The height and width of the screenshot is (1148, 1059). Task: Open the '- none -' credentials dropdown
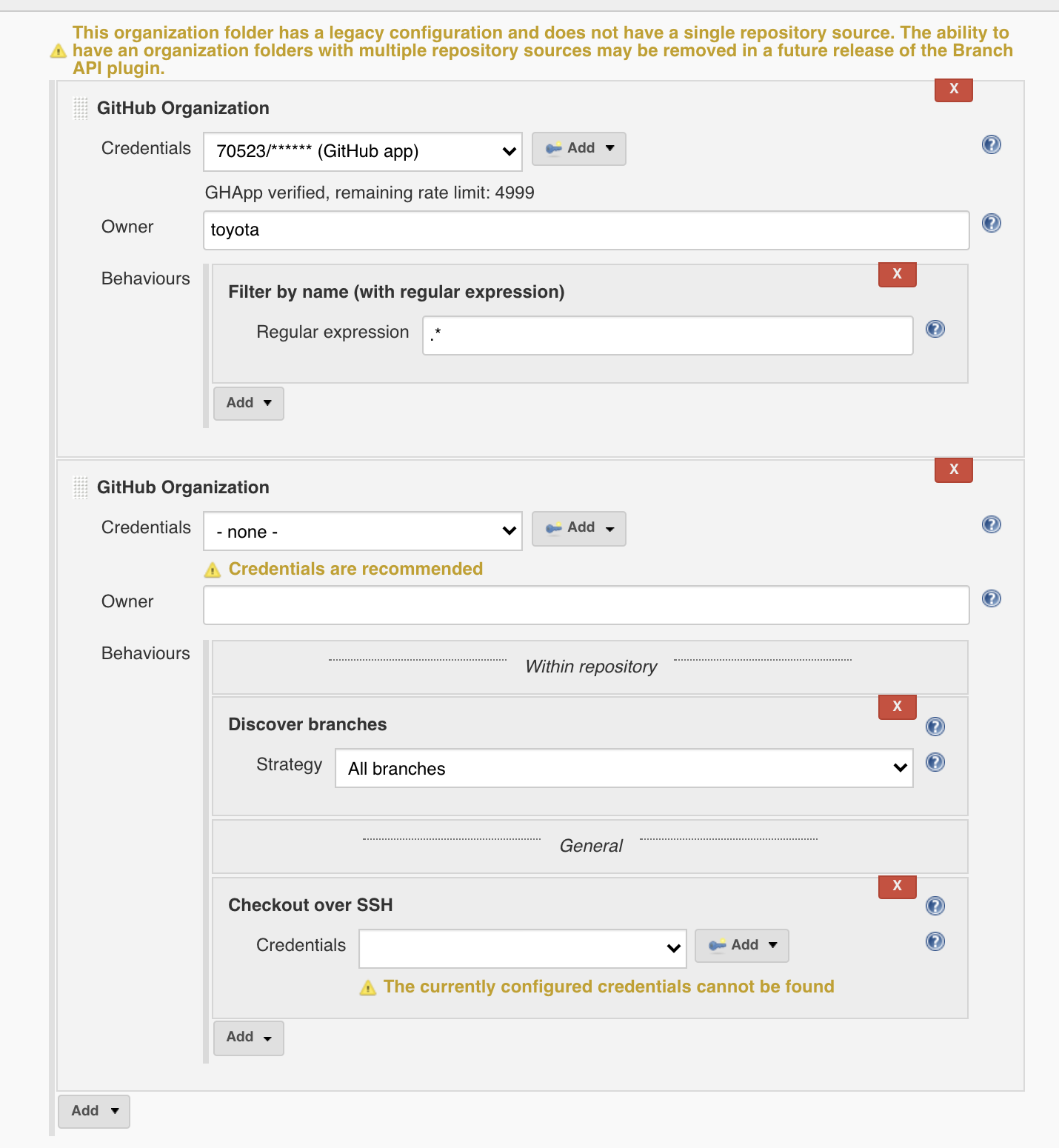(x=362, y=531)
